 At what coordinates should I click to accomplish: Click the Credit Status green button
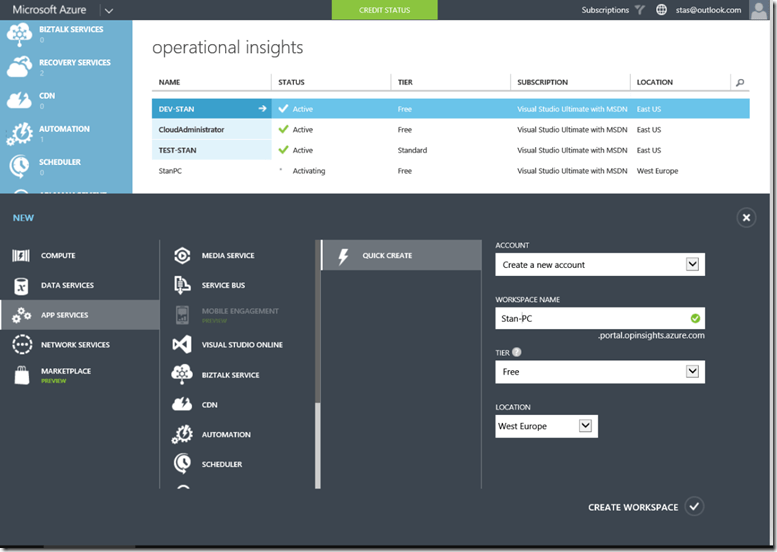point(384,10)
